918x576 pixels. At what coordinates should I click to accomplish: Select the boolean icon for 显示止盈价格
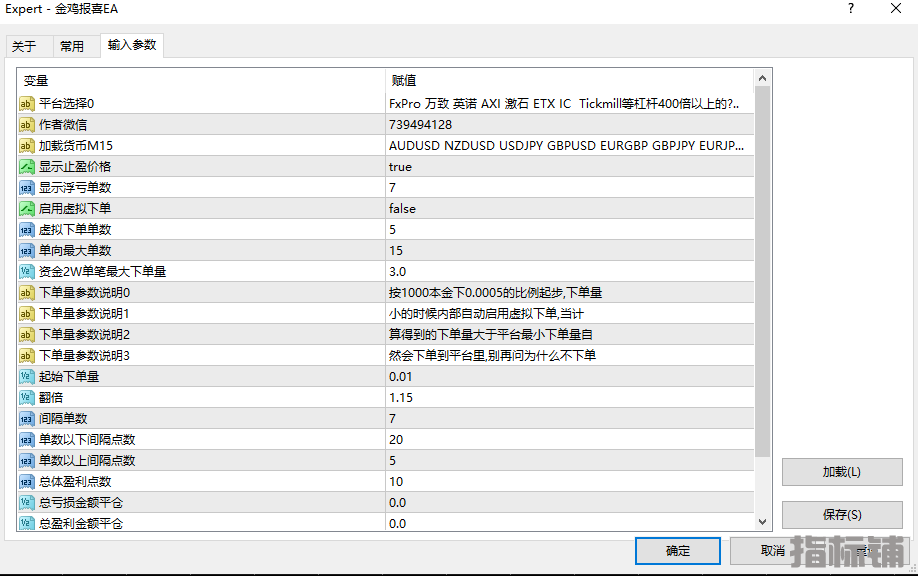[26, 167]
